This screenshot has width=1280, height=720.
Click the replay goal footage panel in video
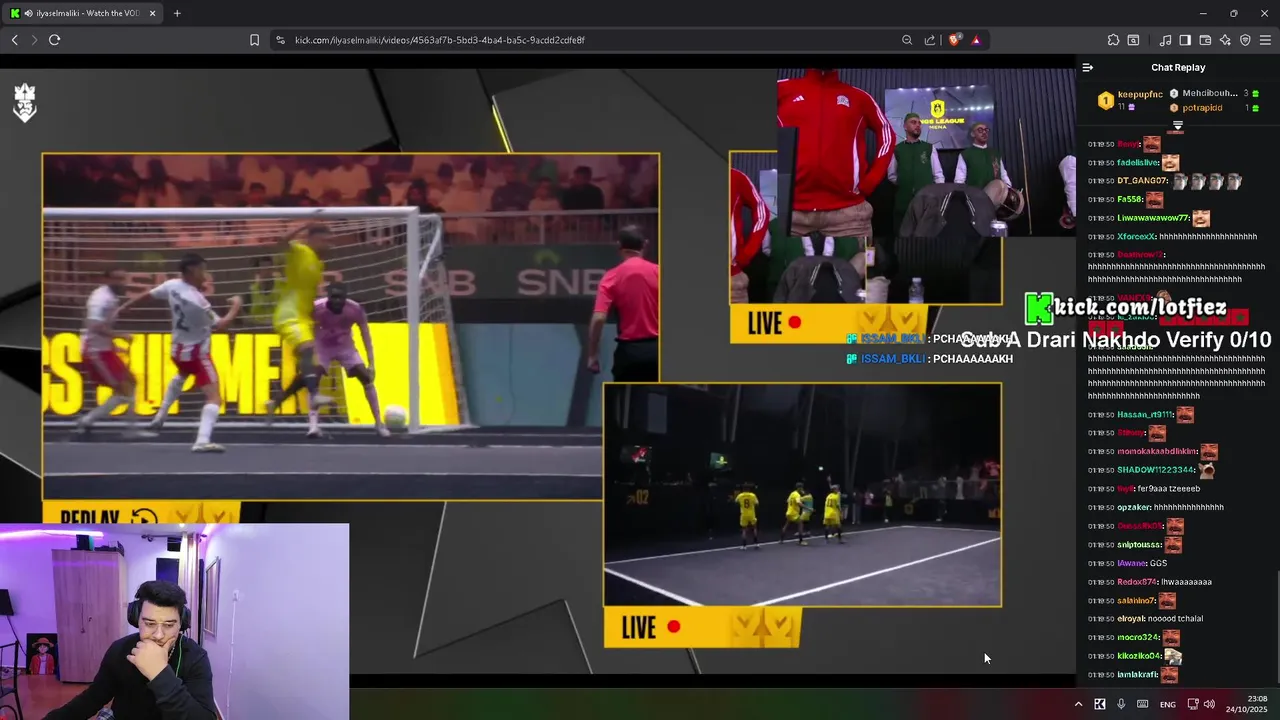[351, 326]
